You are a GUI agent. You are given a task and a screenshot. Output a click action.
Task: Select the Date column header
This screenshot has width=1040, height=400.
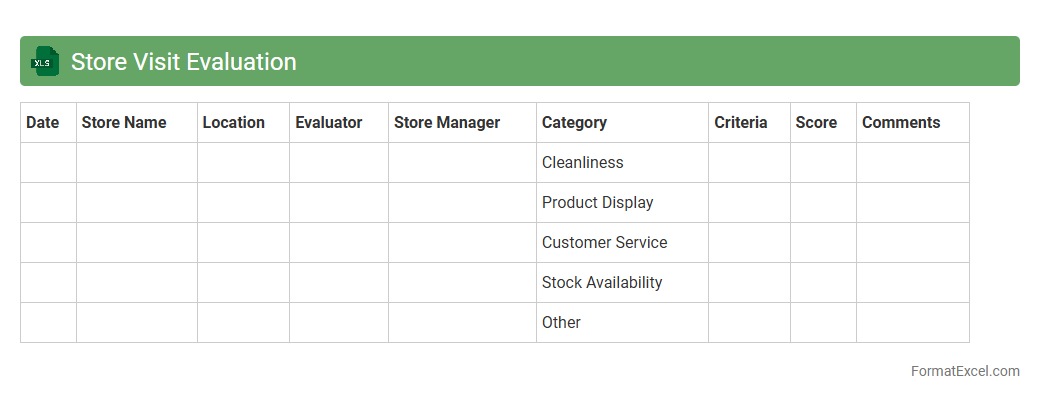click(43, 123)
